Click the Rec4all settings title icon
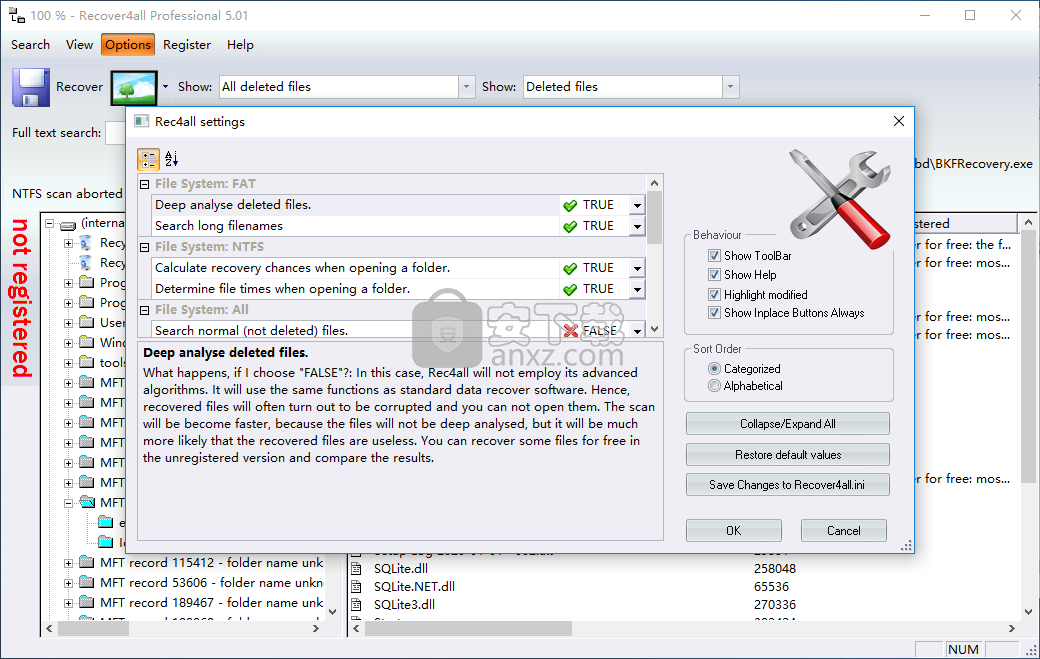 [x=141, y=121]
